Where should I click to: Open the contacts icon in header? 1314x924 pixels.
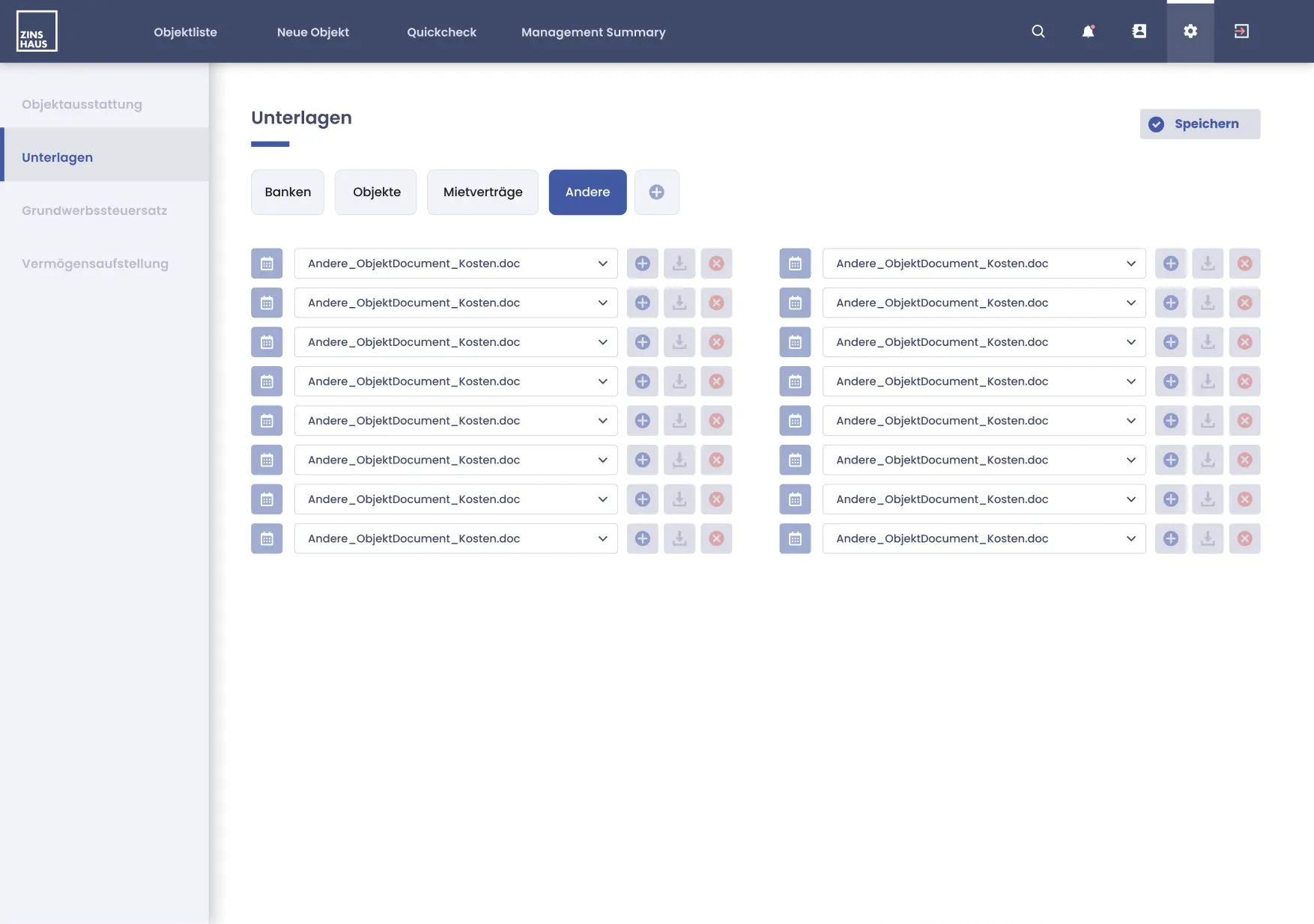(x=1139, y=31)
